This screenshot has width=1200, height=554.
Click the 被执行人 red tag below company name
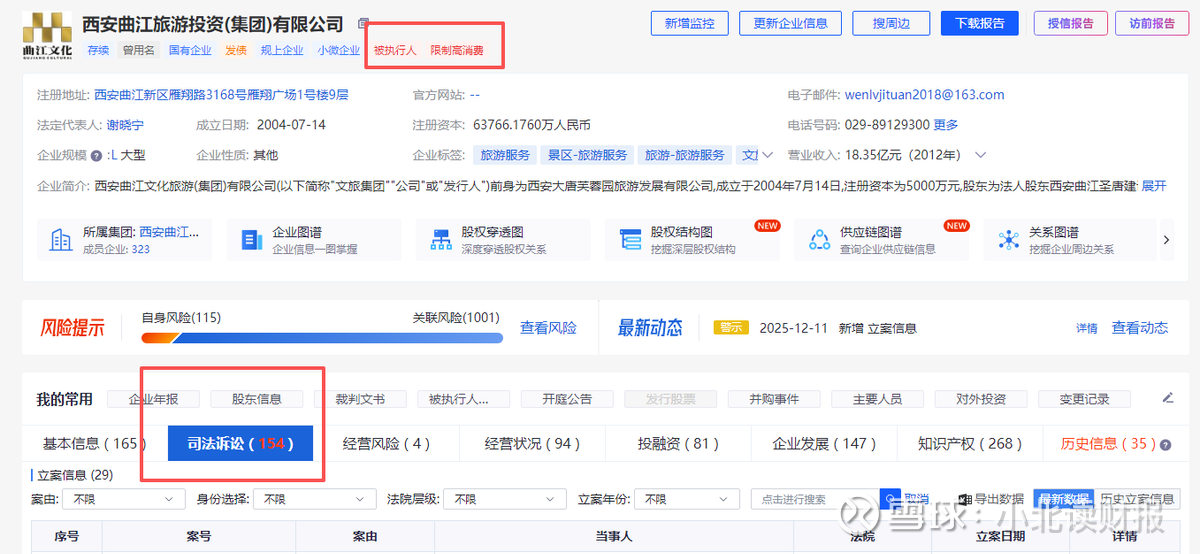(x=395, y=50)
